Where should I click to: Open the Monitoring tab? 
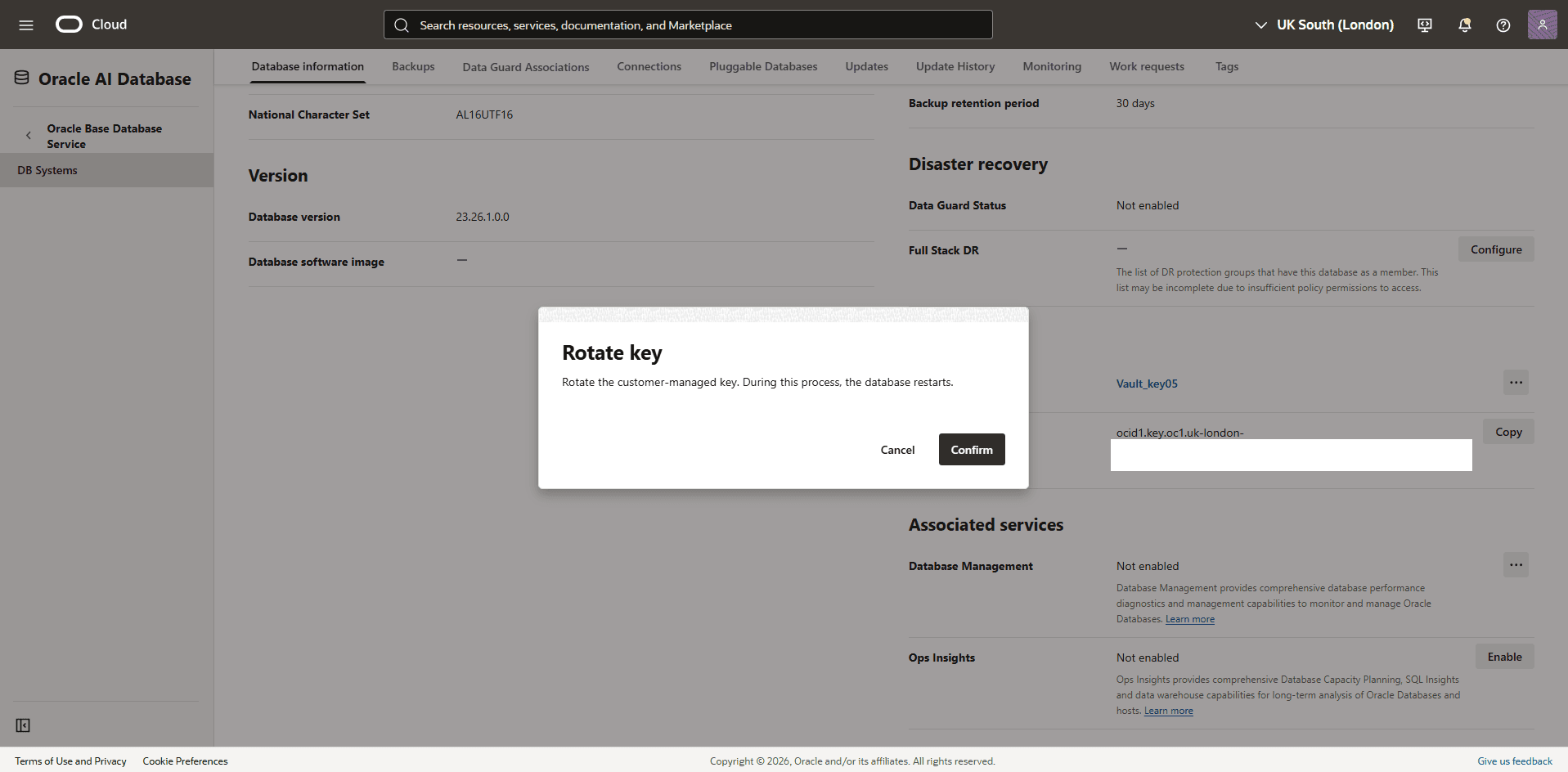click(x=1052, y=66)
